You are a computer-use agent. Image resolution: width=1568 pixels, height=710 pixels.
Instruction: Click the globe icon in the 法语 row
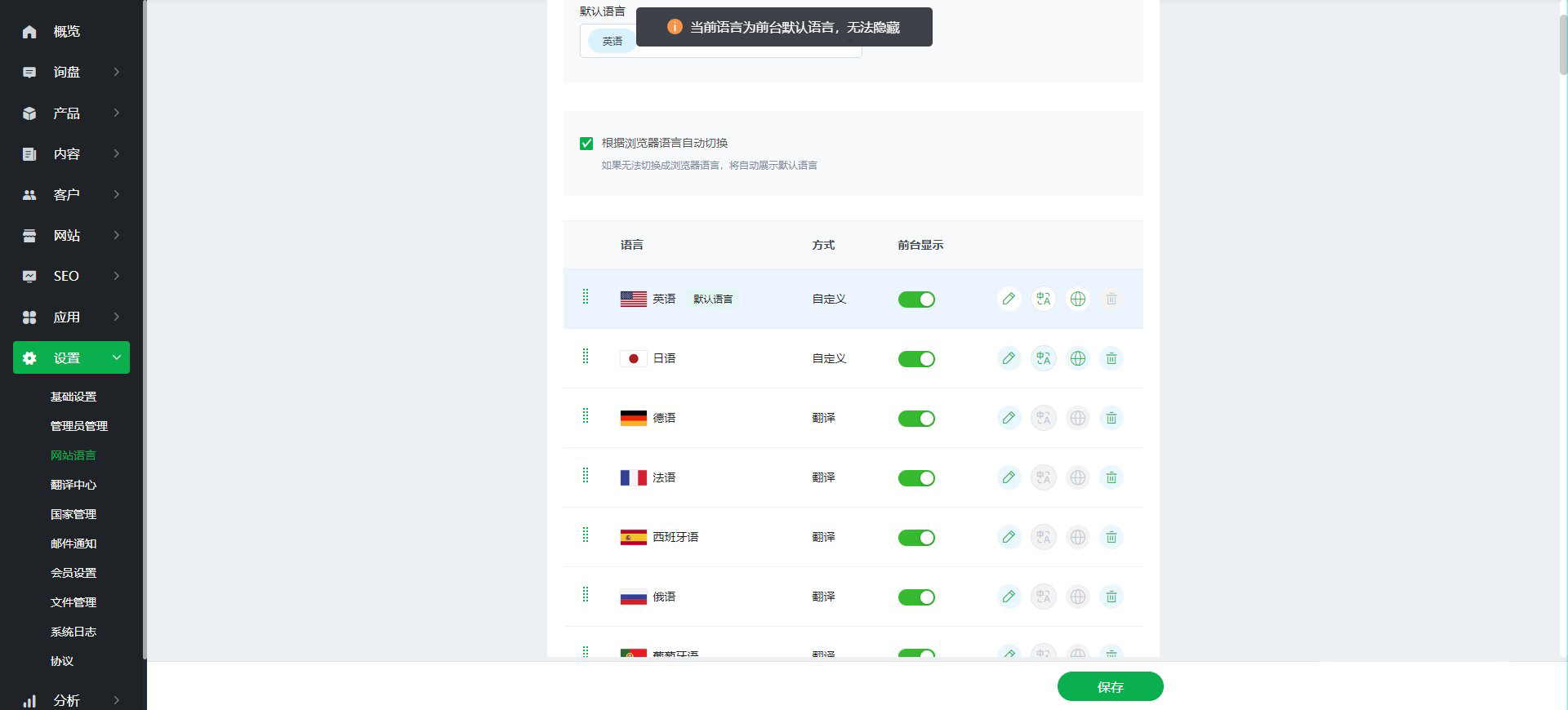tap(1078, 477)
